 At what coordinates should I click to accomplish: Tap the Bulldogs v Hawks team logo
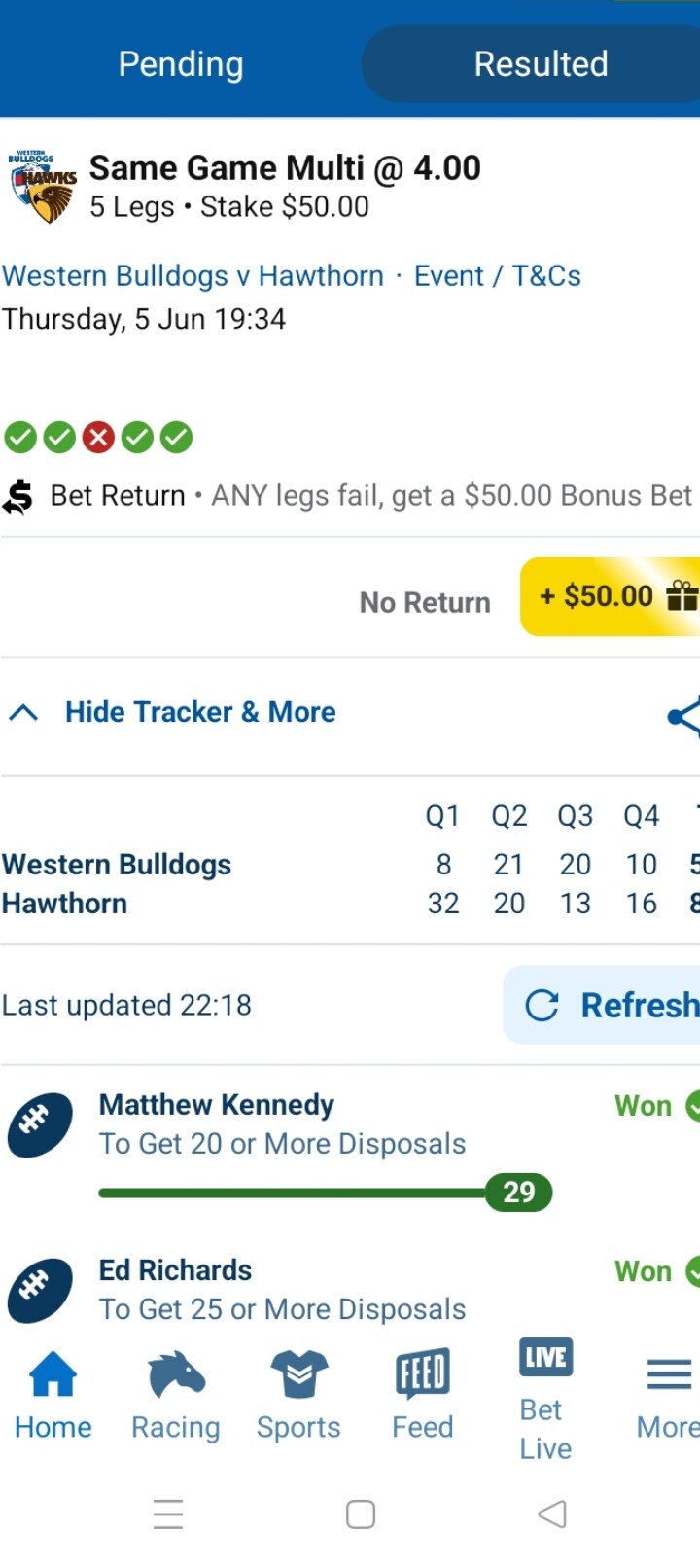click(x=43, y=186)
